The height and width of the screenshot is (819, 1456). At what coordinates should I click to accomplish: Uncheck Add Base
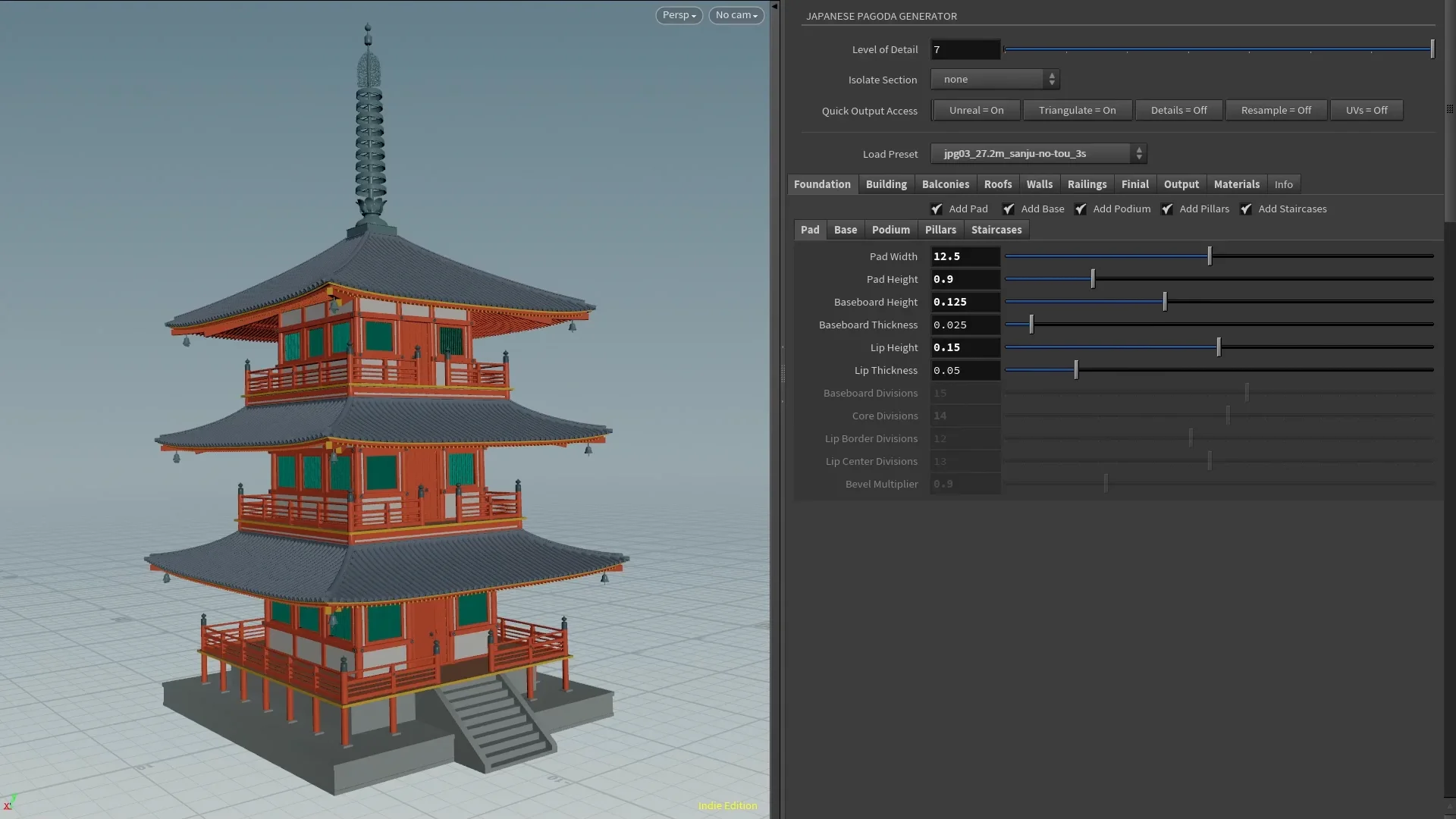click(1009, 209)
